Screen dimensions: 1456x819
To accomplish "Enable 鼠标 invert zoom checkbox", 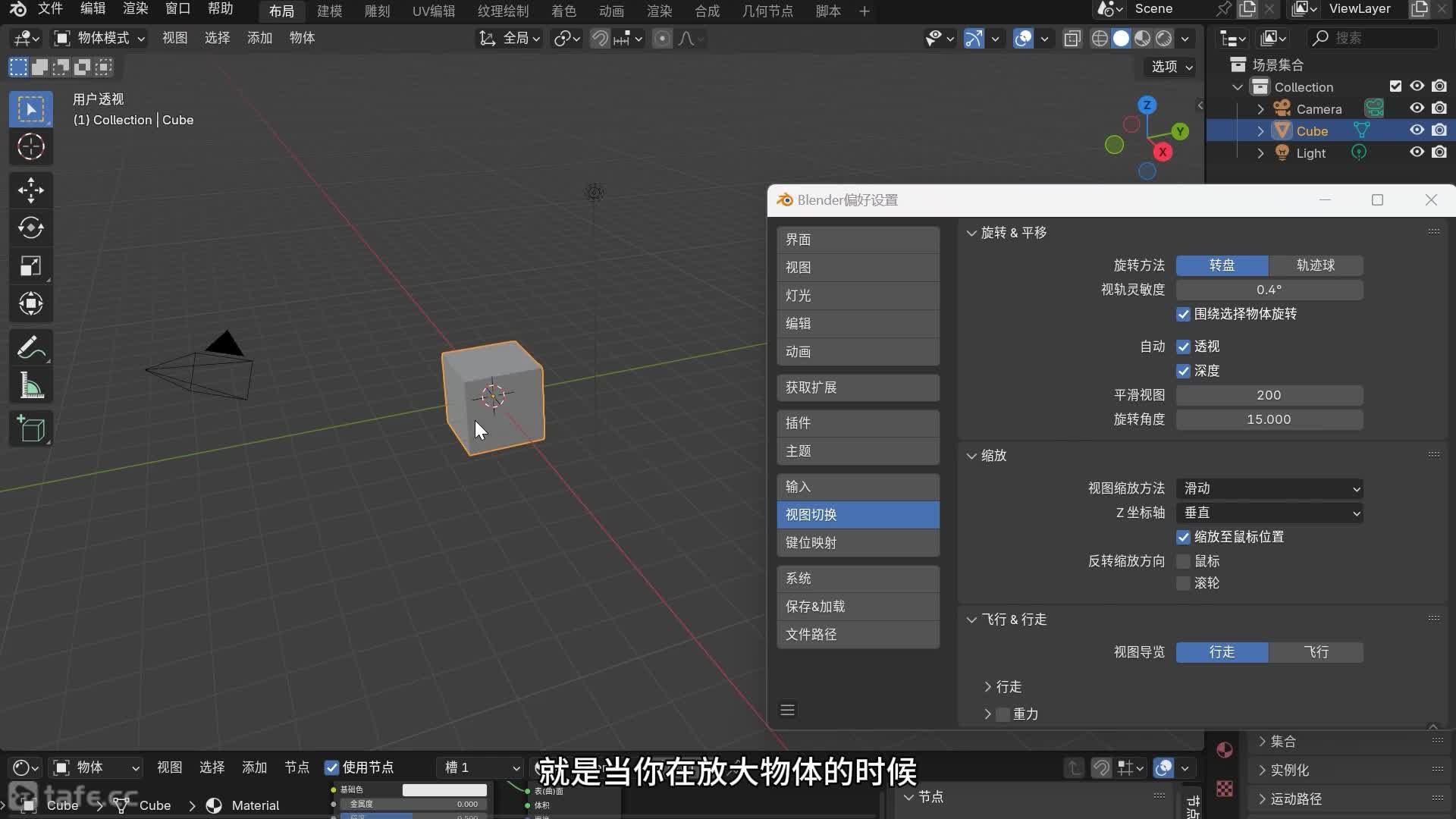I will [x=1183, y=561].
